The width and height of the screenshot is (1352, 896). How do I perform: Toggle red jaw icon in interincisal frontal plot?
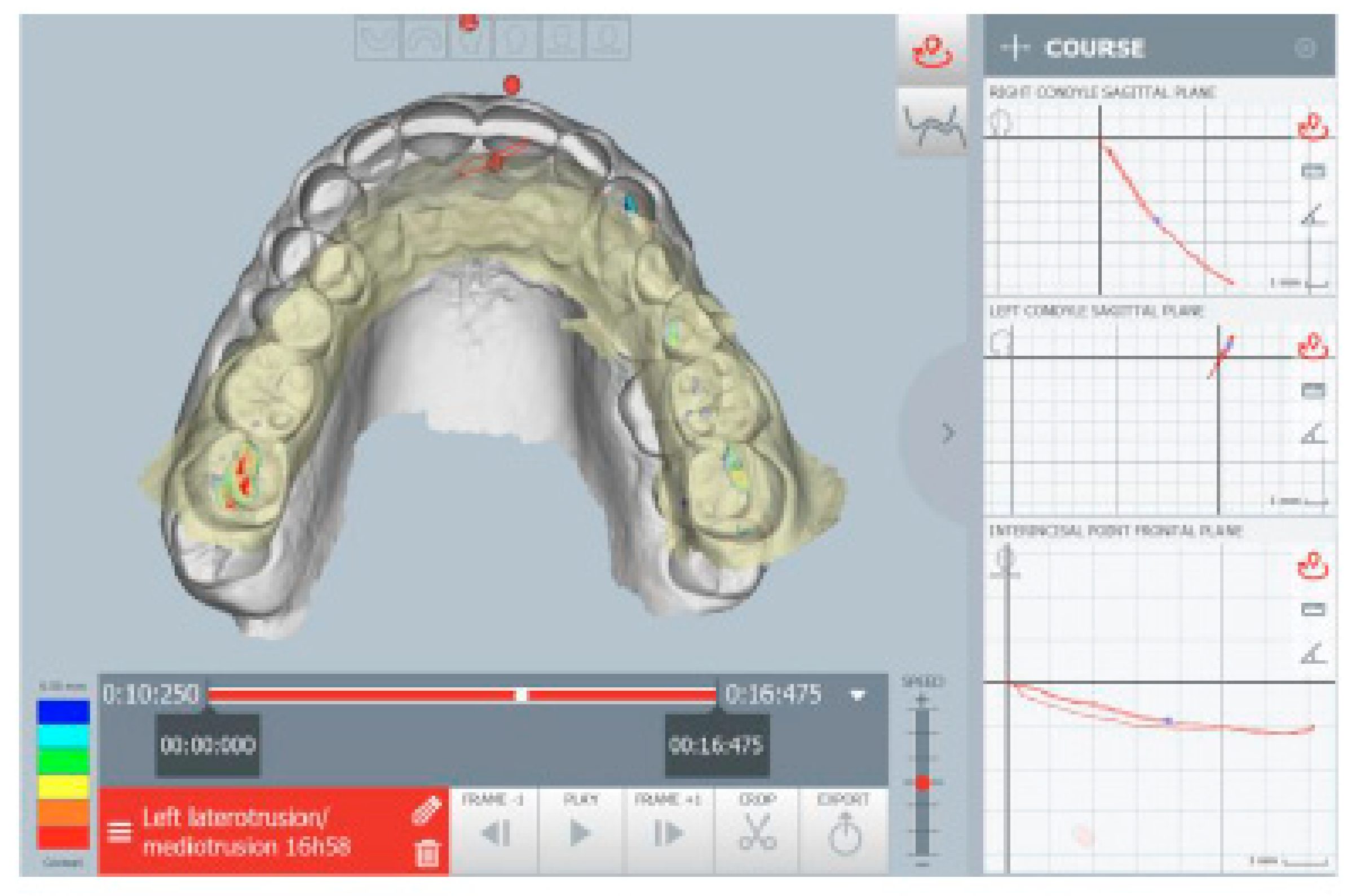pyautogui.click(x=1312, y=565)
